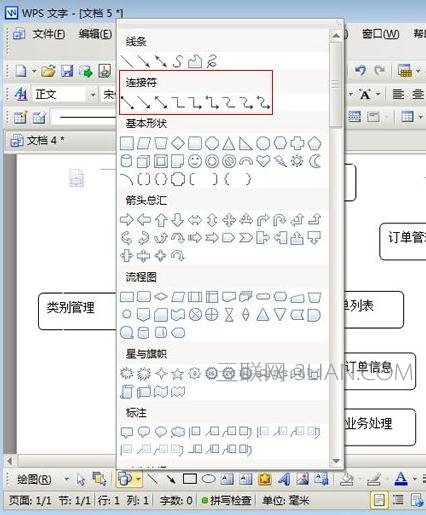
Task: Select the crescent moon shape
Action: [x=315, y=162]
